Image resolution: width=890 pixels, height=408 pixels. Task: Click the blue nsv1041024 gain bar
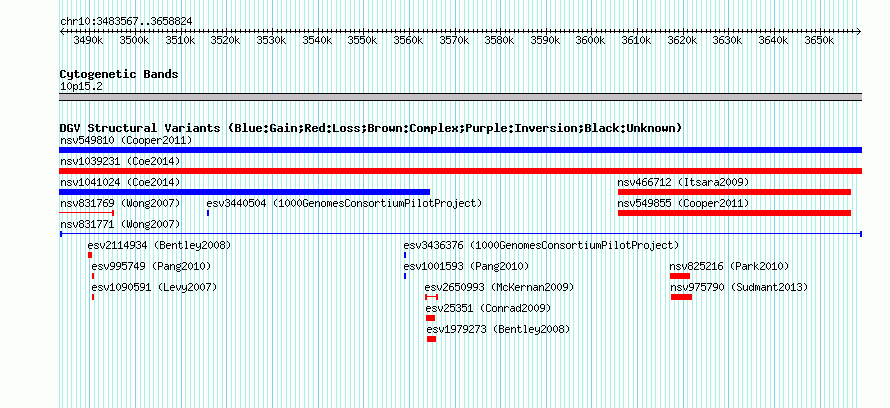pos(245,192)
